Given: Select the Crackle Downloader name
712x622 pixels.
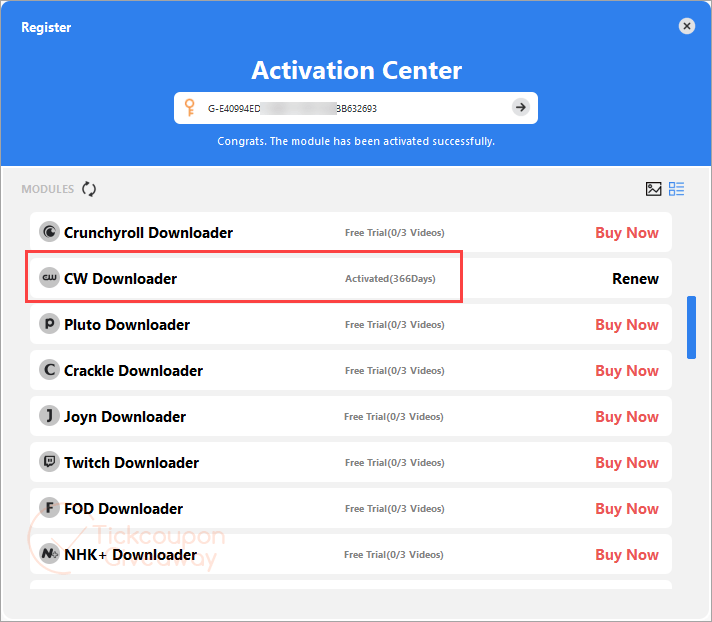Looking at the screenshot, I should (134, 370).
